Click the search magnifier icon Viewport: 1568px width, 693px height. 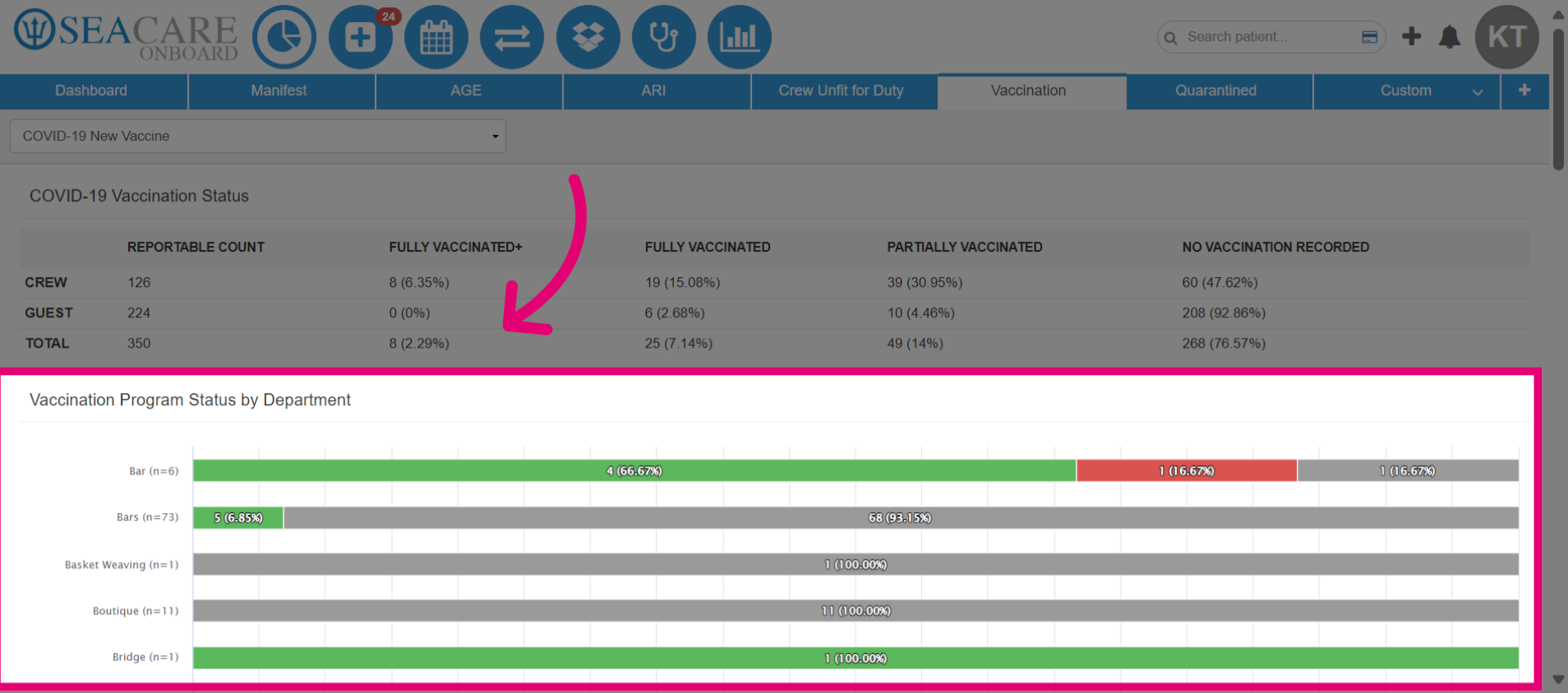click(x=1170, y=38)
